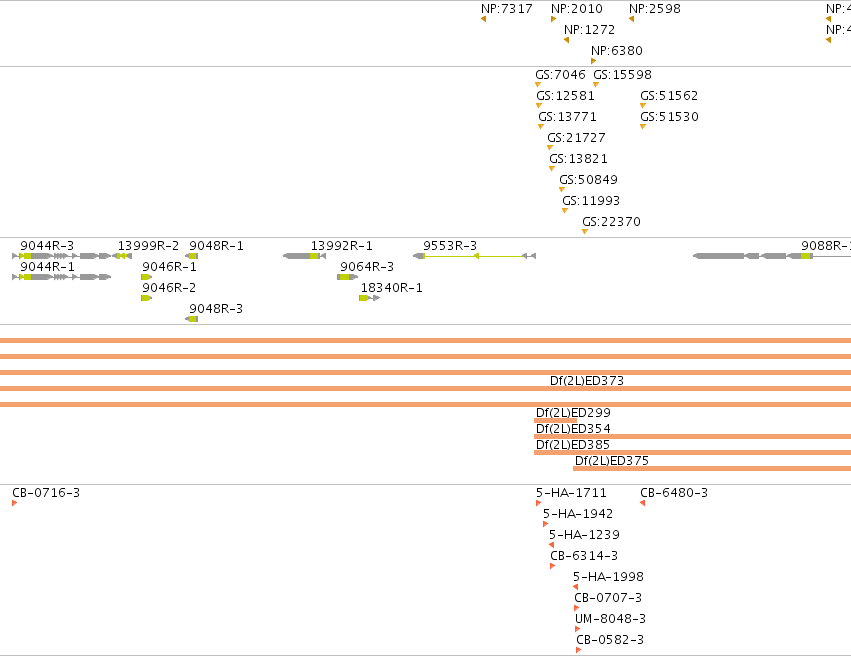Select the CB-0716-3 insertion label

pos(46,493)
